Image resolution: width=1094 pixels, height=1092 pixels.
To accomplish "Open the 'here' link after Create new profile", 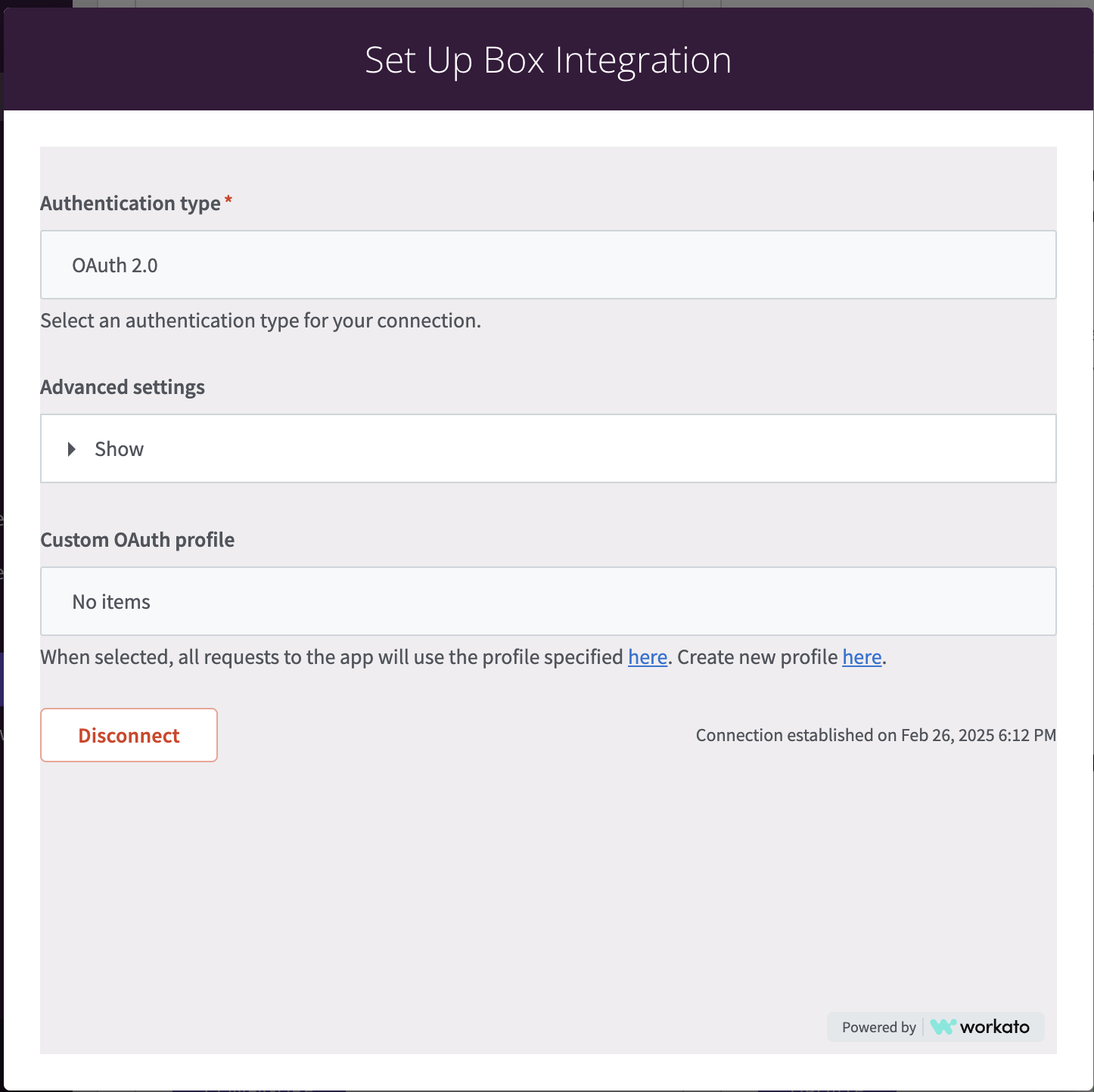I will 862,657.
